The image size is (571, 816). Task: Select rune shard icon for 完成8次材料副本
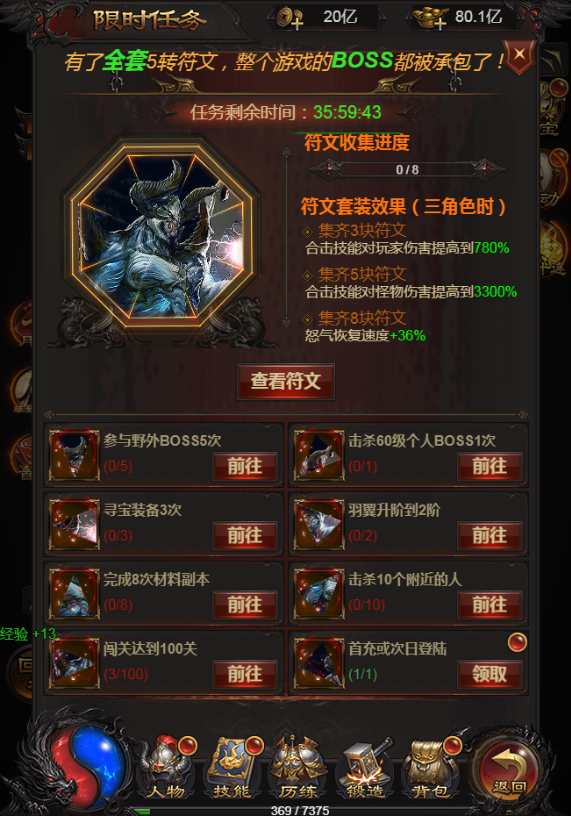coord(74,593)
